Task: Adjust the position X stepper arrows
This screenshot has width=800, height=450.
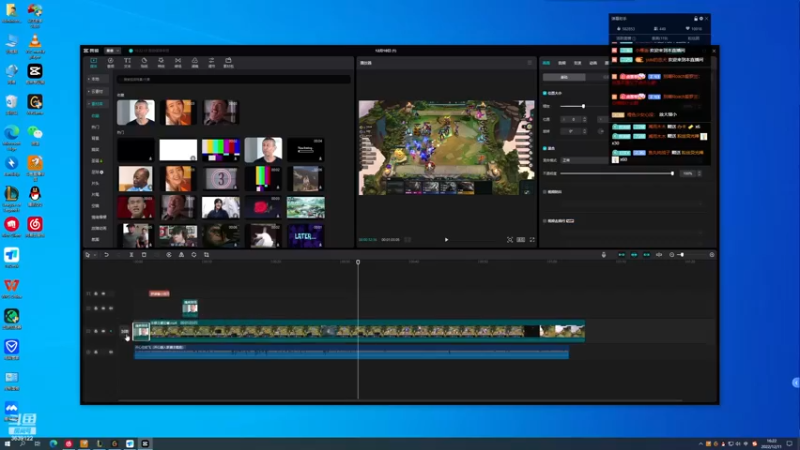Action: click(x=584, y=119)
